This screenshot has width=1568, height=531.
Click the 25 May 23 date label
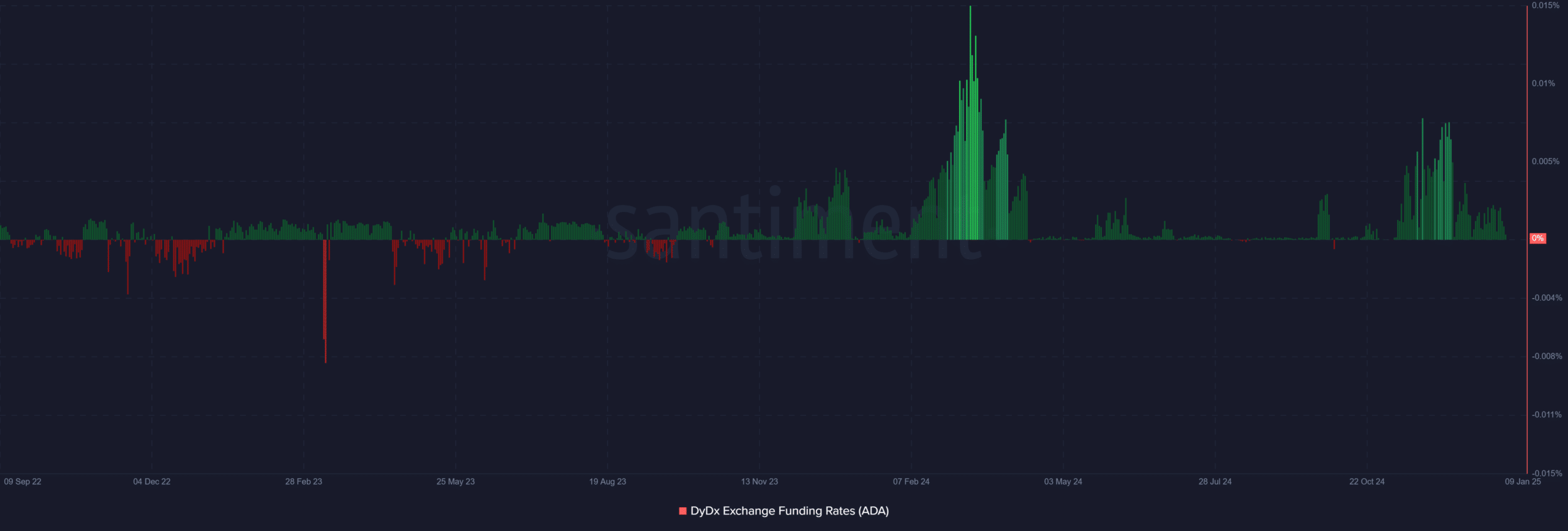[456, 481]
